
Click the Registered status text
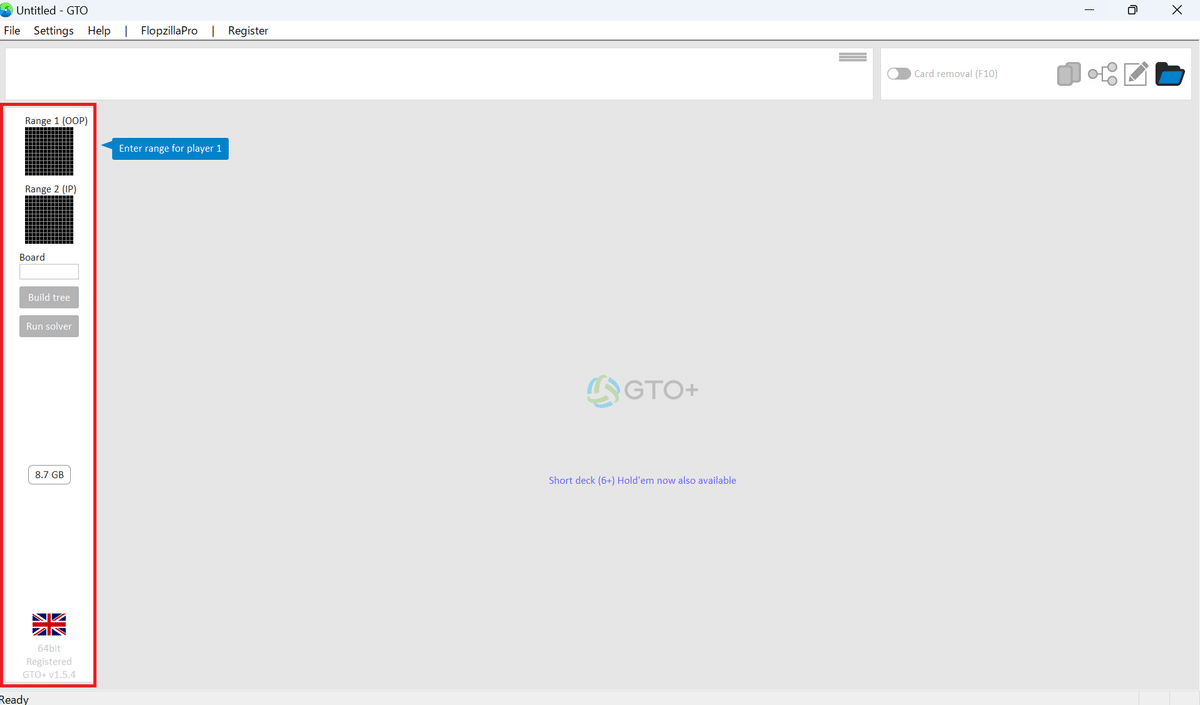click(x=49, y=662)
